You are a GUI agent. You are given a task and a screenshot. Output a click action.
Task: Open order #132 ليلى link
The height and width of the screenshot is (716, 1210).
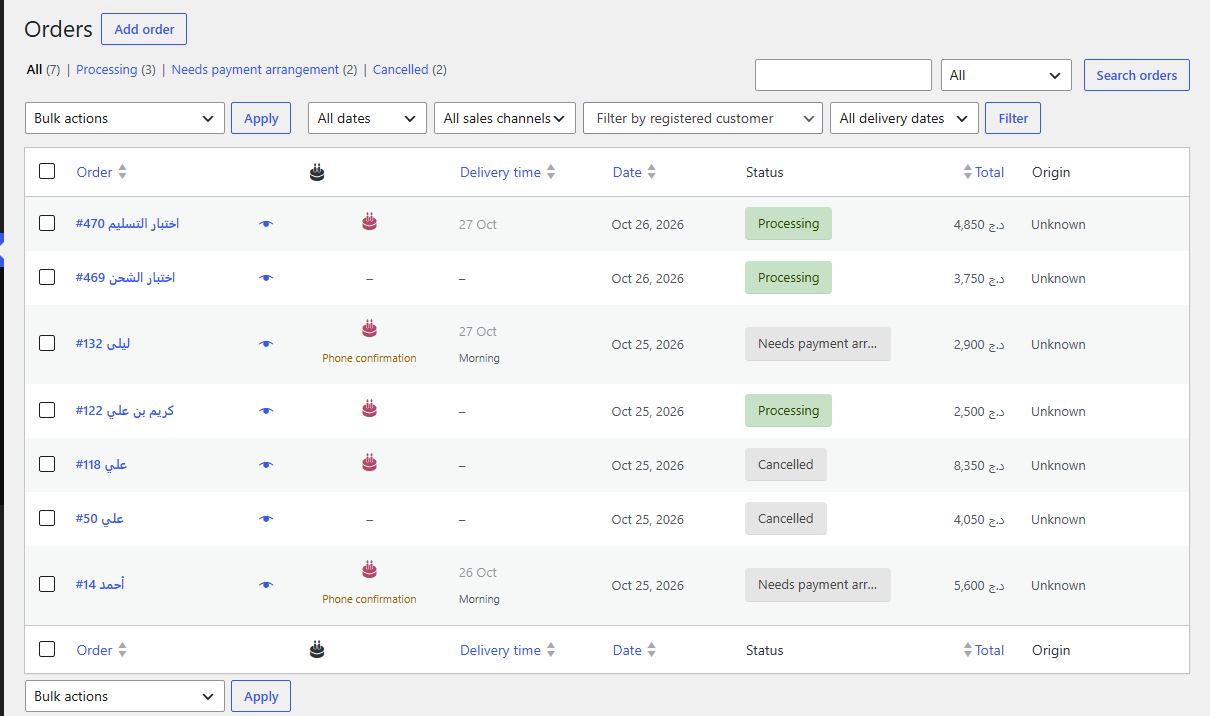click(102, 343)
